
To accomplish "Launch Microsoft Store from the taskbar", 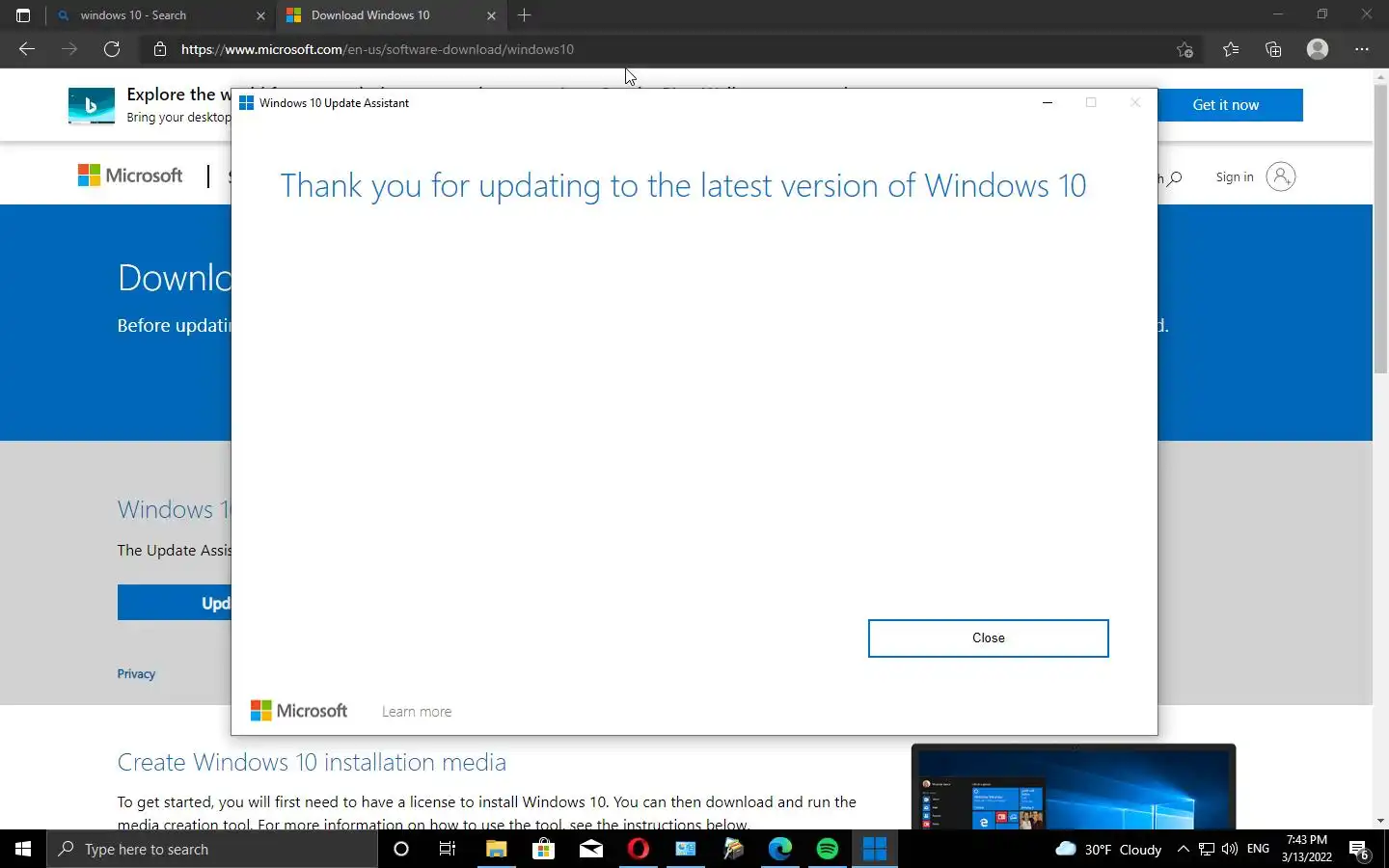I will point(543,849).
